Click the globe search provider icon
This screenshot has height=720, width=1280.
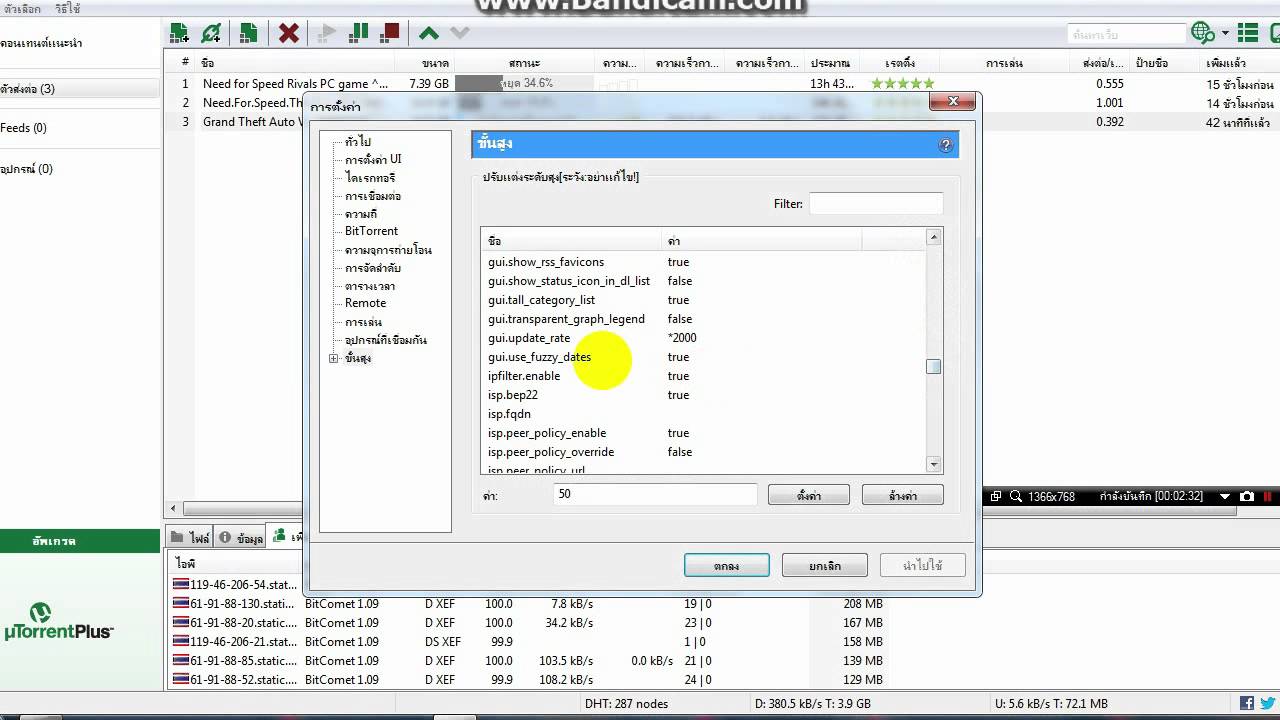(1203, 34)
